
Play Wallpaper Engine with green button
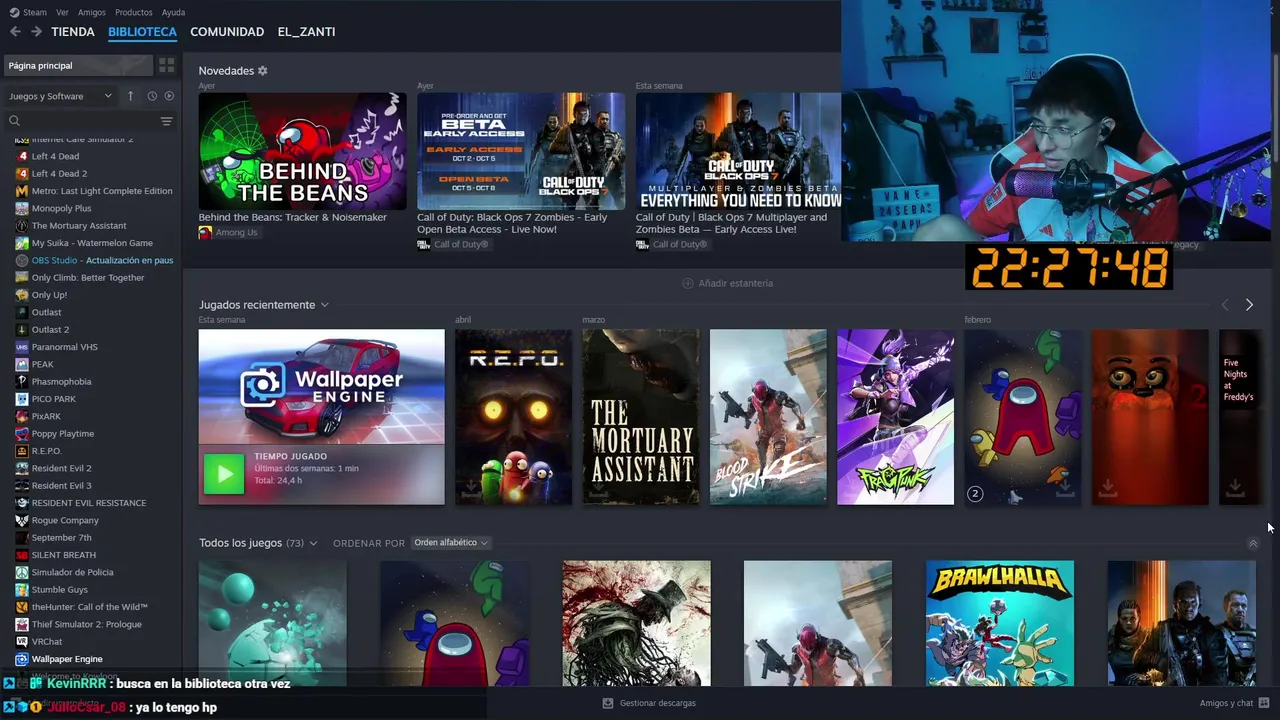pos(224,474)
